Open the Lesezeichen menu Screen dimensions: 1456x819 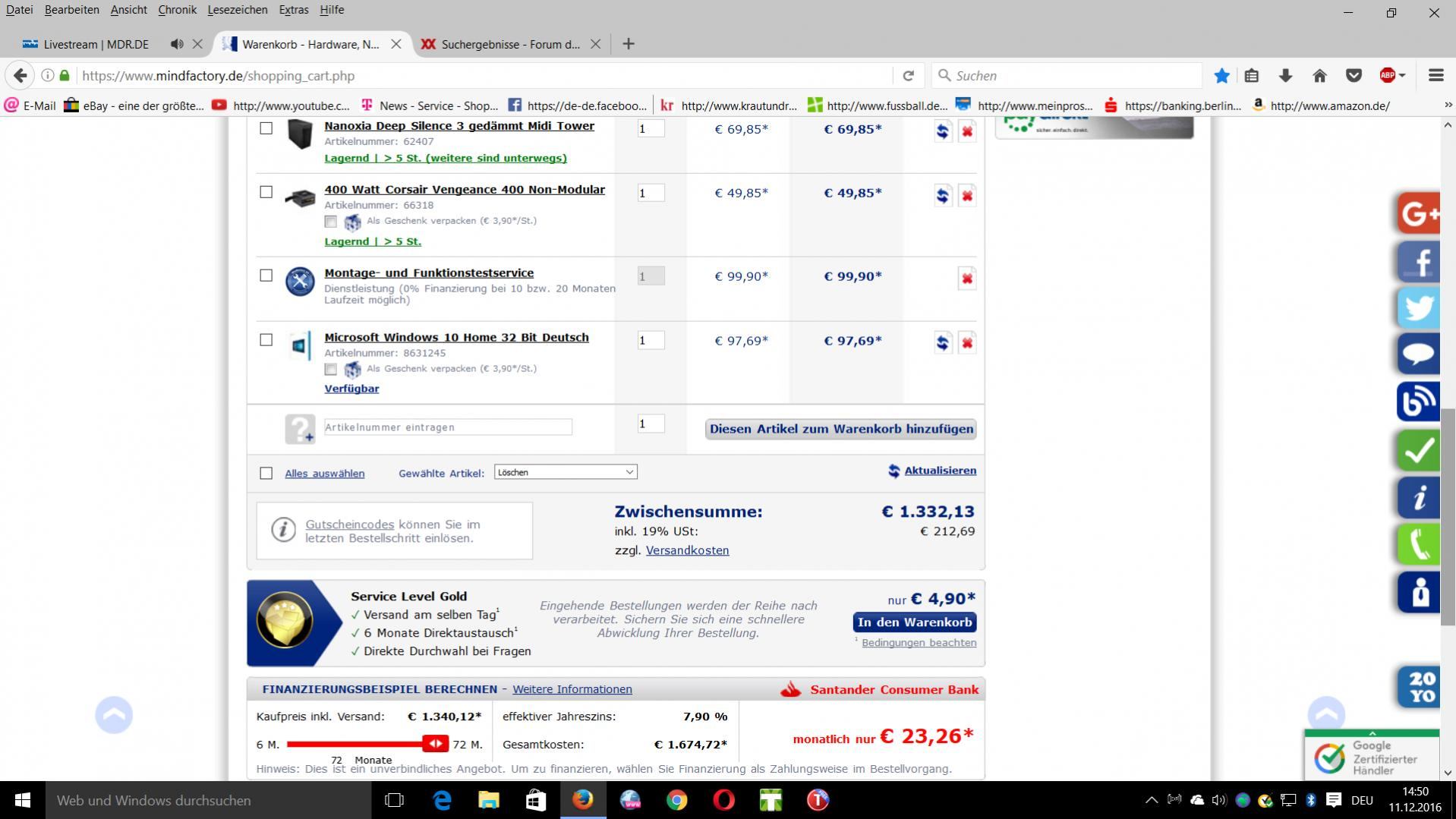tap(238, 10)
